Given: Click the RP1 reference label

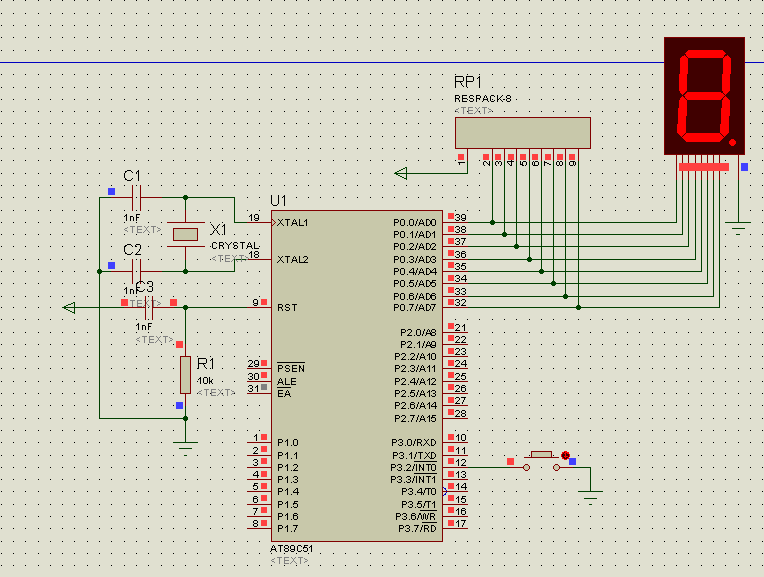Looking at the screenshot, I should point(468,82).
